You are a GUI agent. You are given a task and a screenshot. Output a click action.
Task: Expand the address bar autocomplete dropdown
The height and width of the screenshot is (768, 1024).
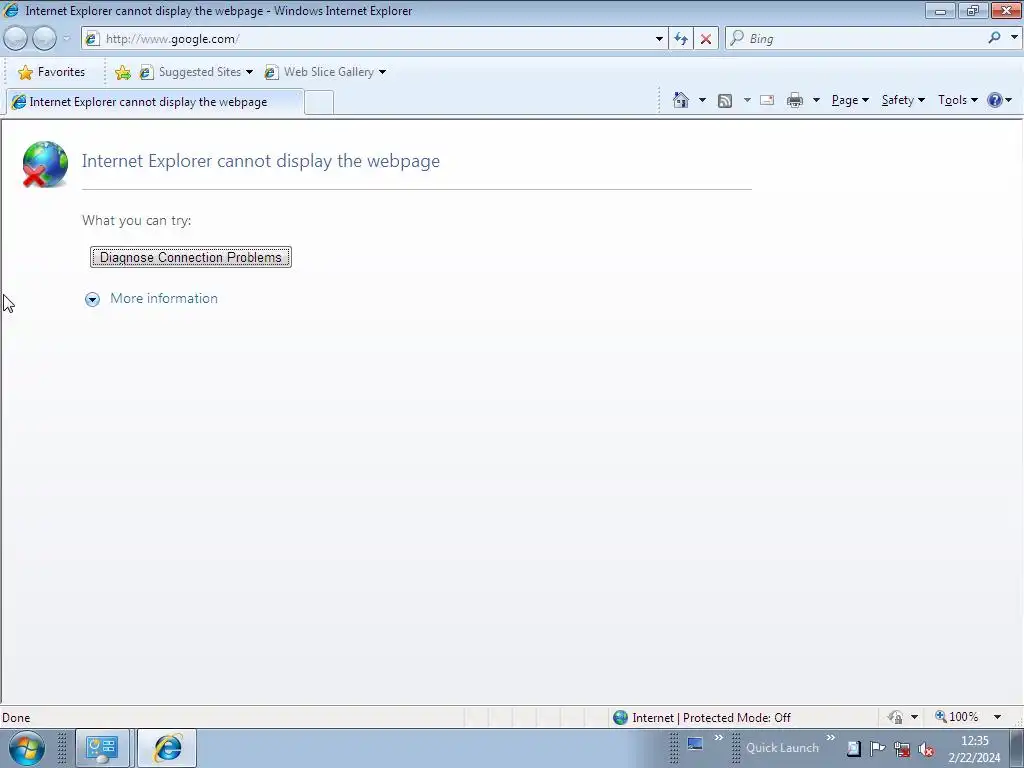coord(659,39)
